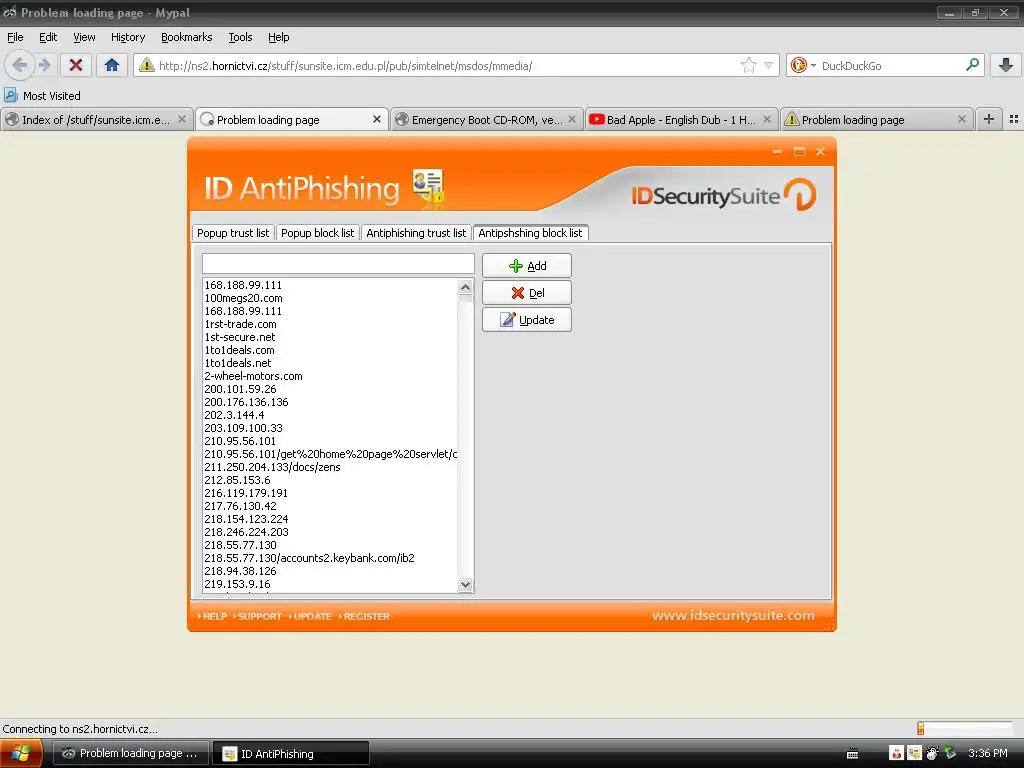
Task: Switch to Problem loading page taskbar item
Action: pyautogui.click(x=131, y=753)
